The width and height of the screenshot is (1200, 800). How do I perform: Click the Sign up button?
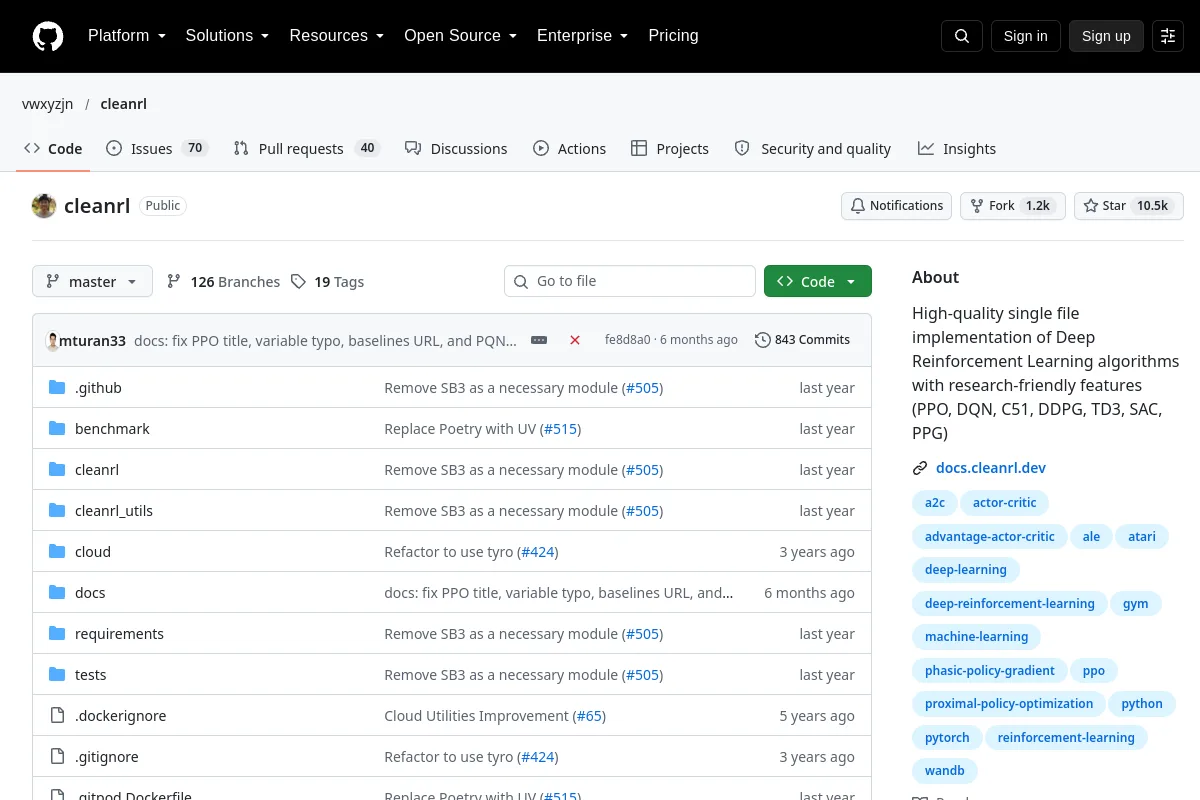pos(1106,36)
